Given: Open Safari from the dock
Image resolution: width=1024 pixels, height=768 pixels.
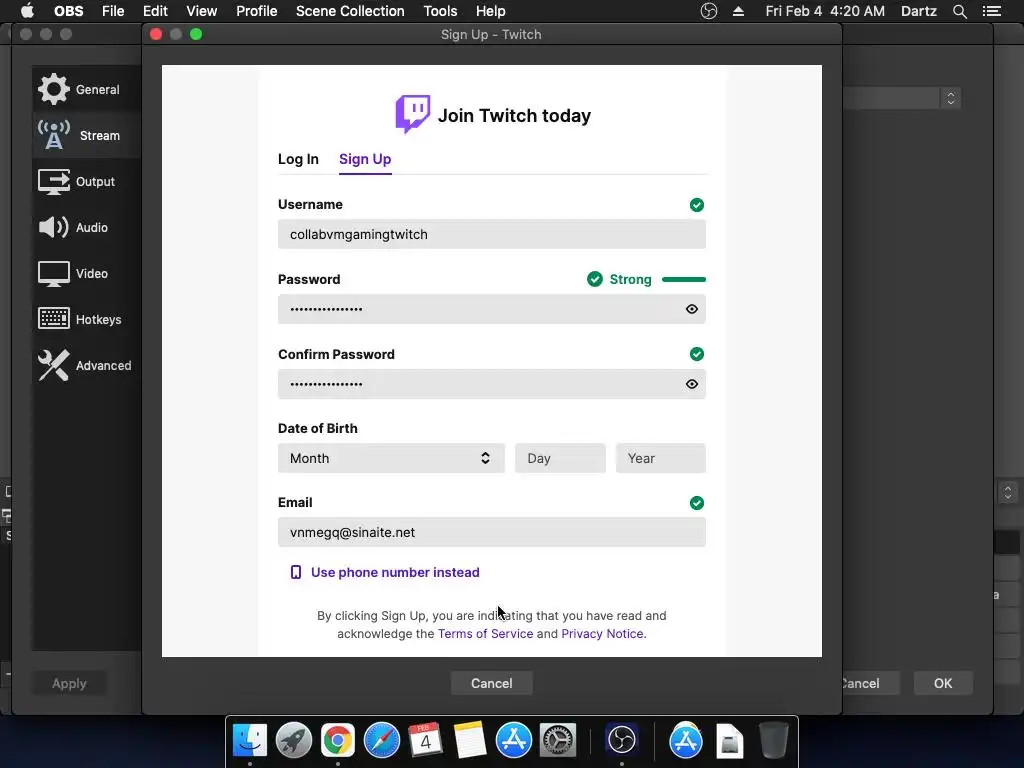Looking at the screenshot, I should click(381, 741).
